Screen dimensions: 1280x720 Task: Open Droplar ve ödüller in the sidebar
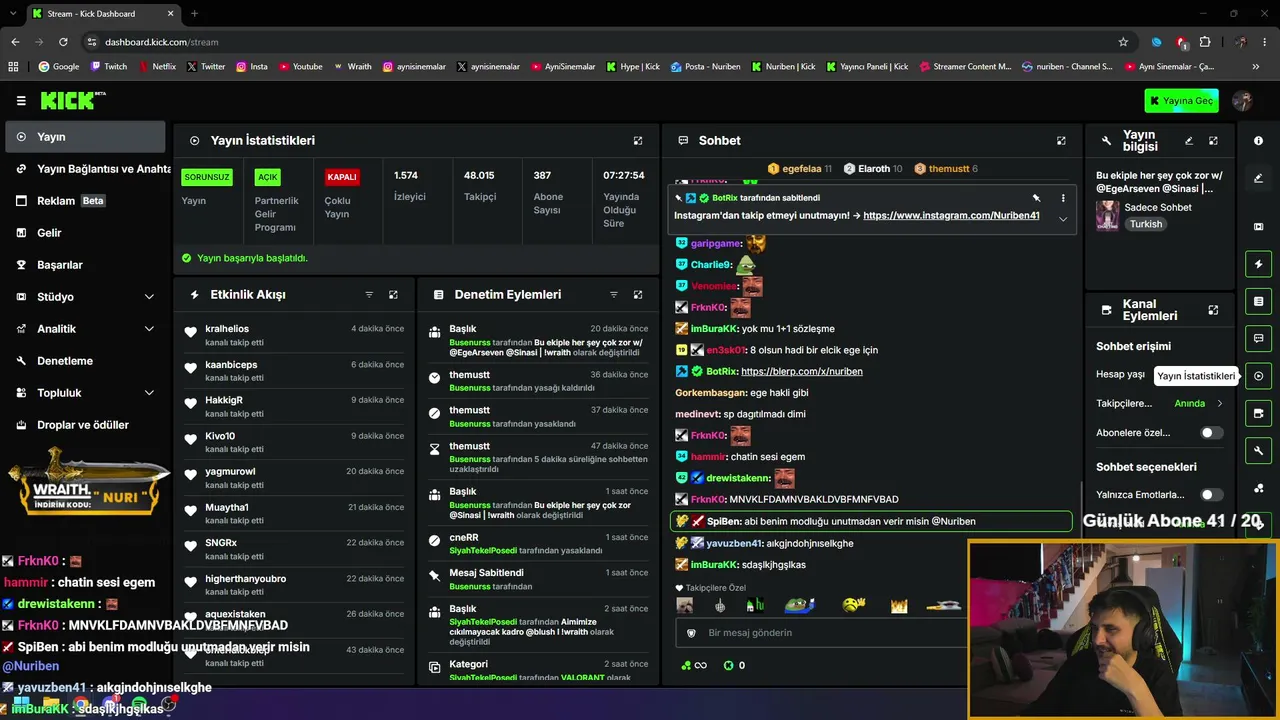coord(86,425)
